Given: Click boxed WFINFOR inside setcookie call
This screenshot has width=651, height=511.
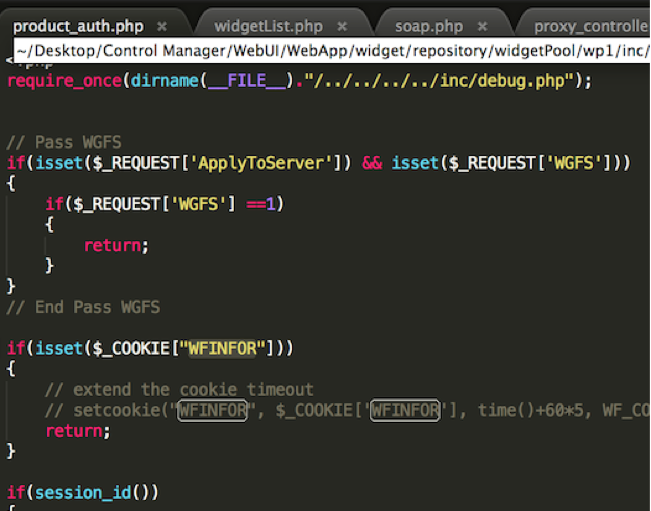Looking at the screenshot, I should [211, 410].
